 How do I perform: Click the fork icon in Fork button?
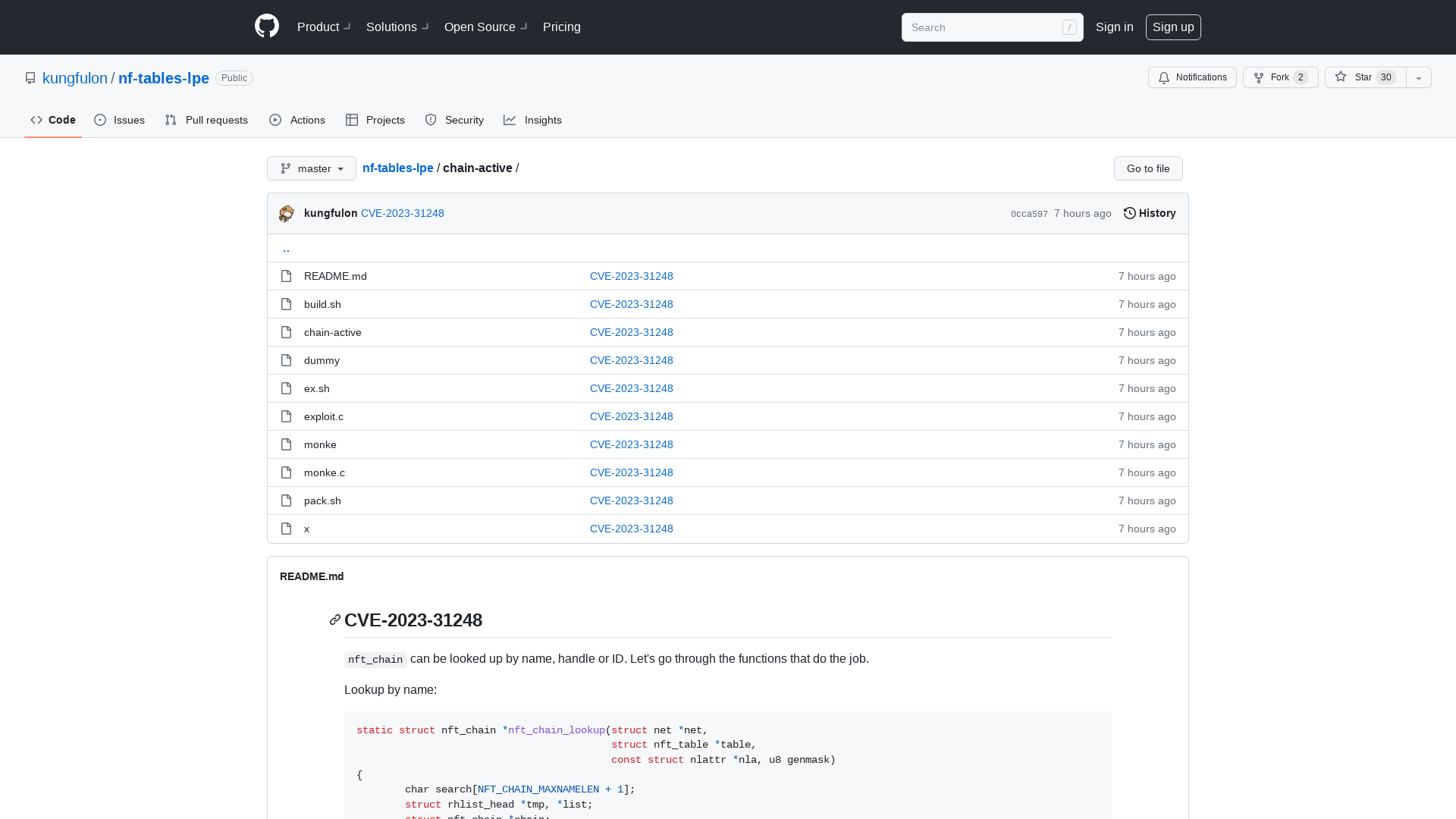click(x=1259, y=77)
